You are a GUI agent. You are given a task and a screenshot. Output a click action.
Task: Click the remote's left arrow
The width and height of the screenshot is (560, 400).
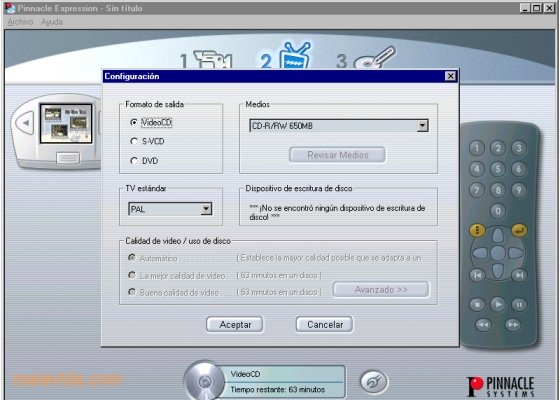click(x=480, y=253)
